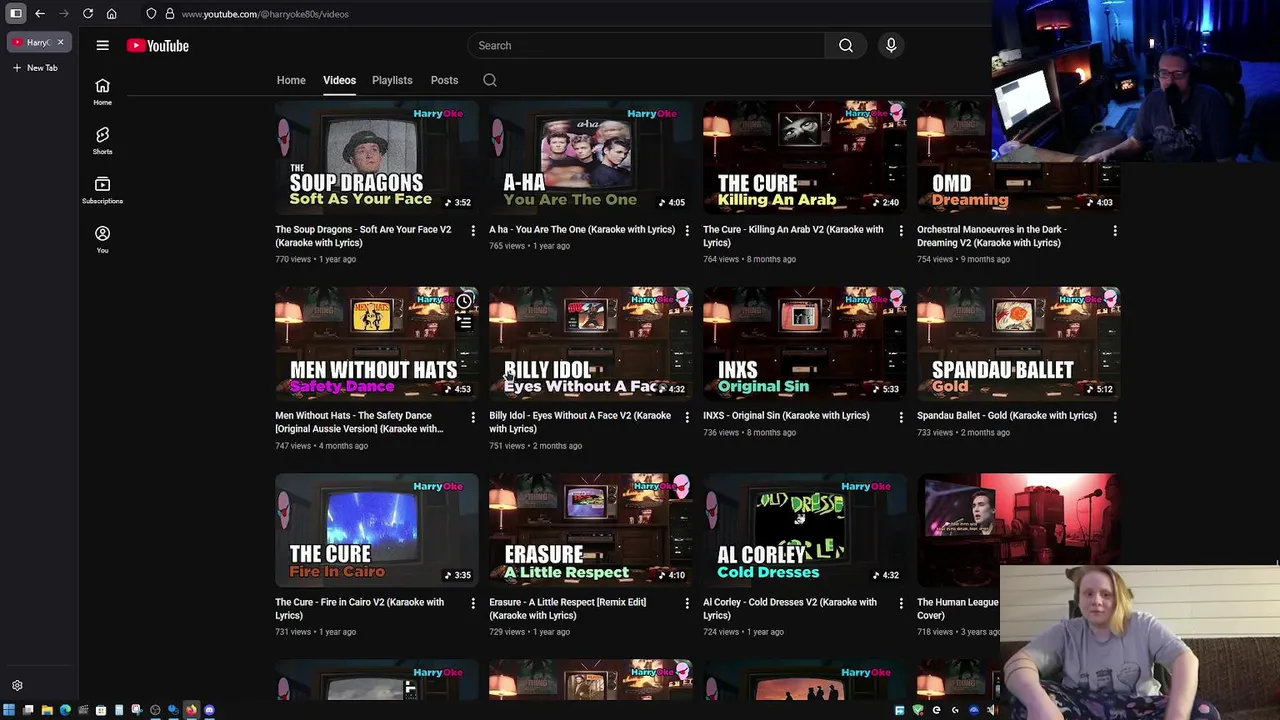Click the Windows Start button
This screenshot has width=1280, height=720.
click(9, 710)
